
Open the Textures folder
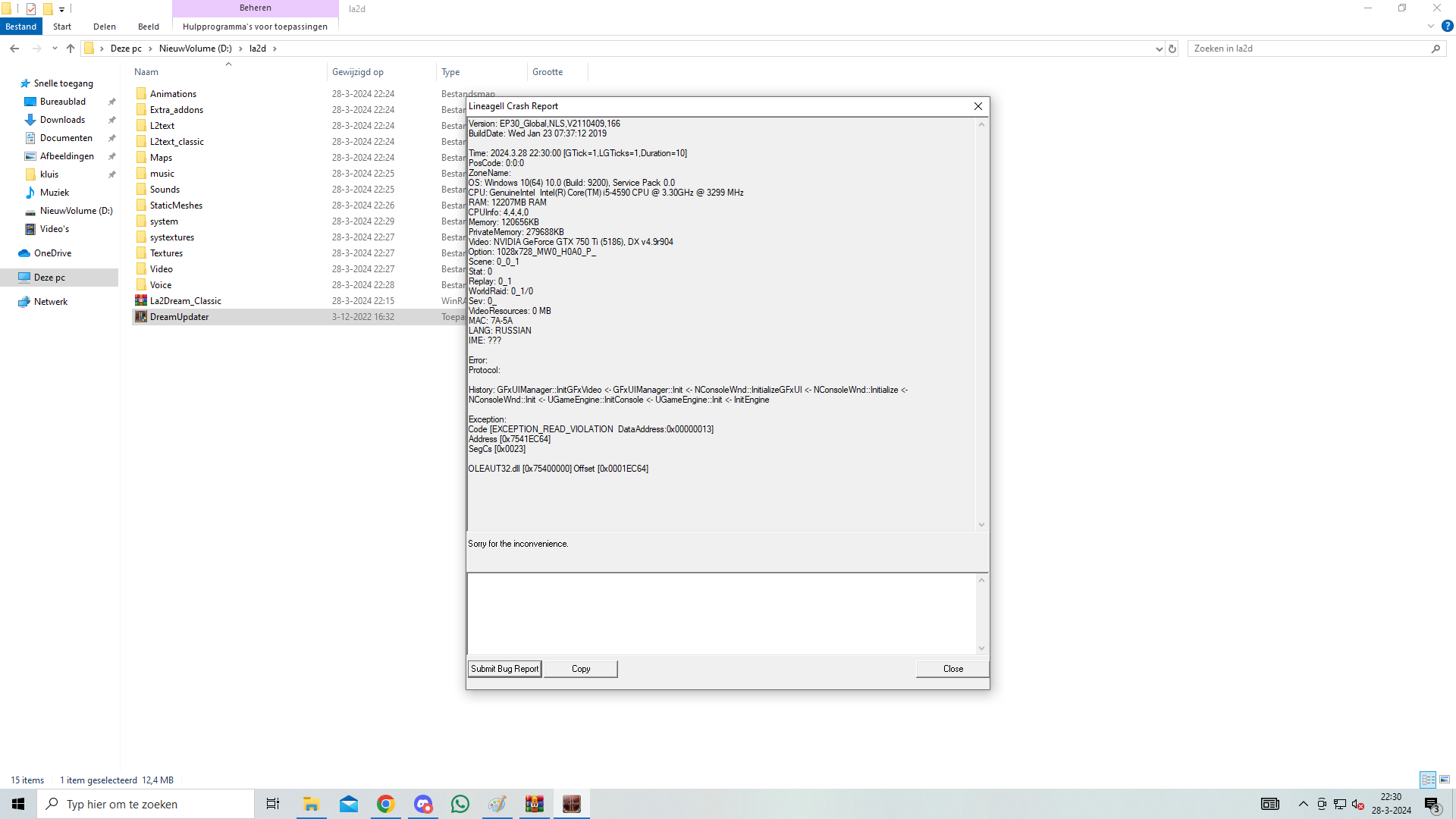click(x=167, y=252)
